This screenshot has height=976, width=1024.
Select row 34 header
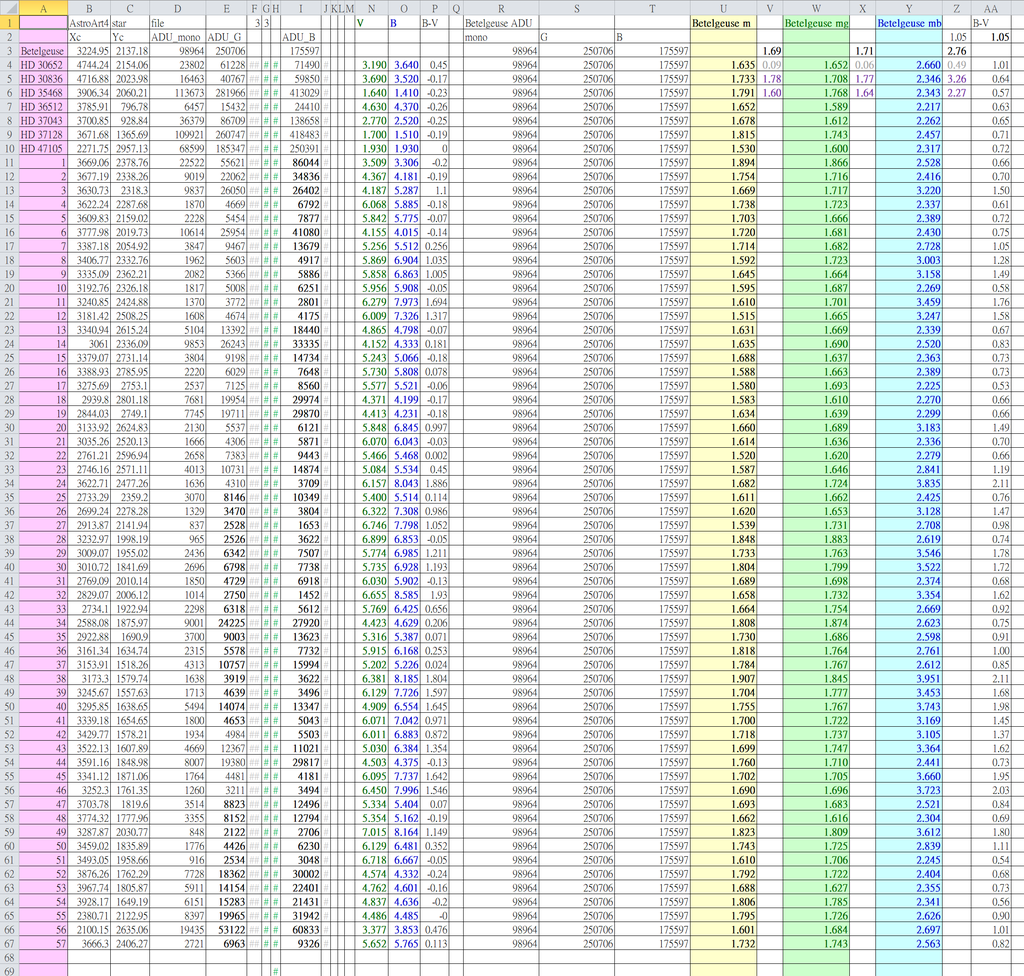[x=10, y=483]
